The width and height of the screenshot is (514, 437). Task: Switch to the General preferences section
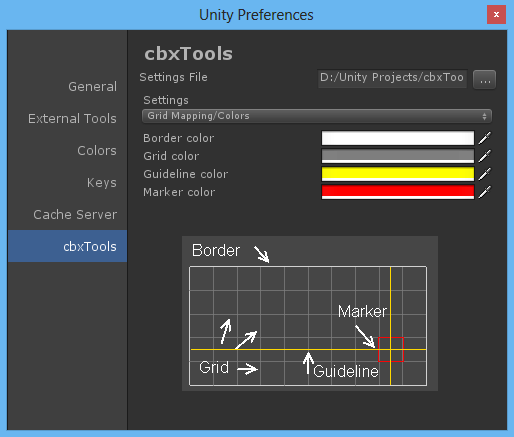(x=67, y=87)
